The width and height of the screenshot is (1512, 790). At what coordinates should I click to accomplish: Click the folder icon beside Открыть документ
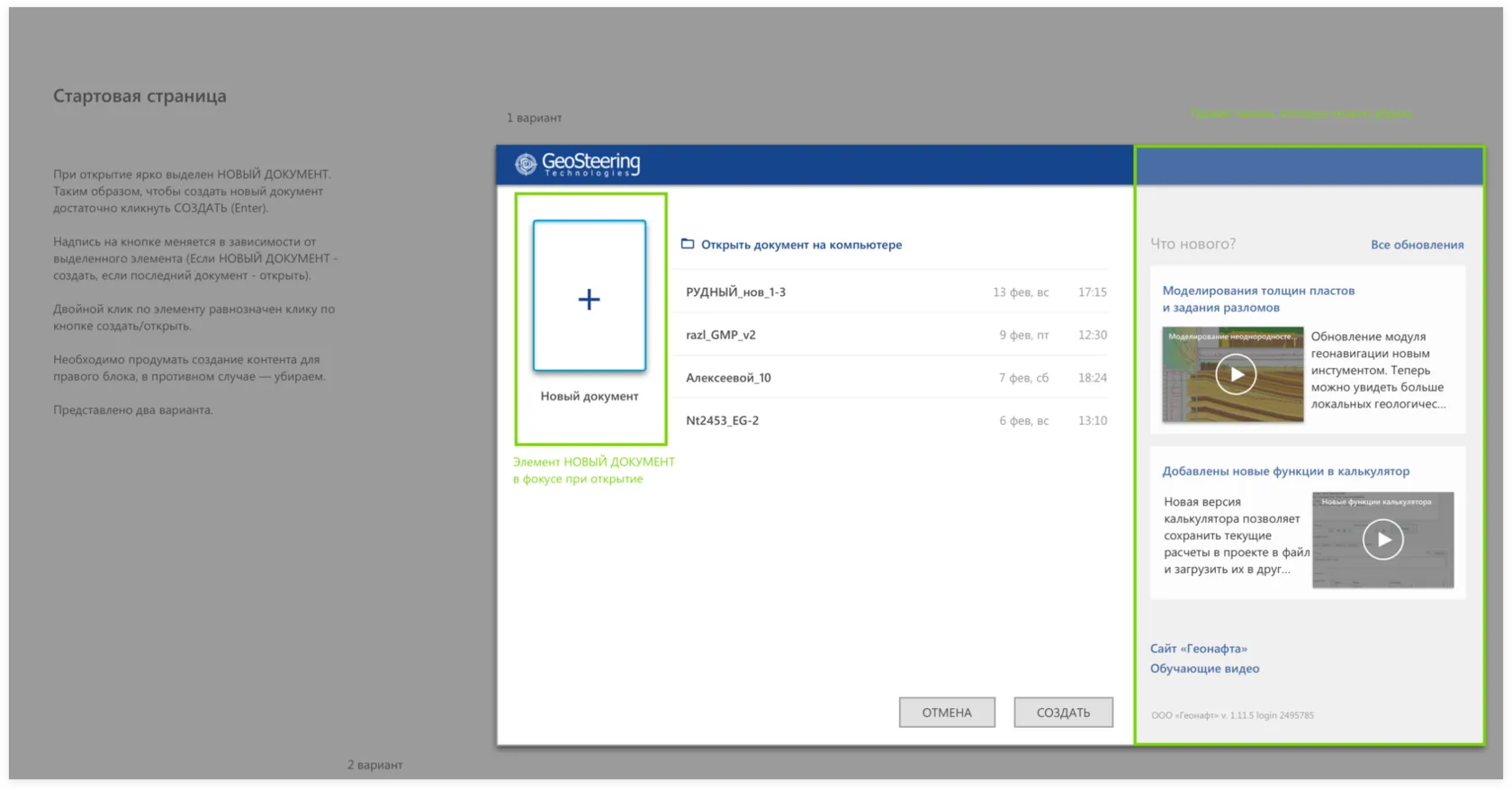click(688, 244)
